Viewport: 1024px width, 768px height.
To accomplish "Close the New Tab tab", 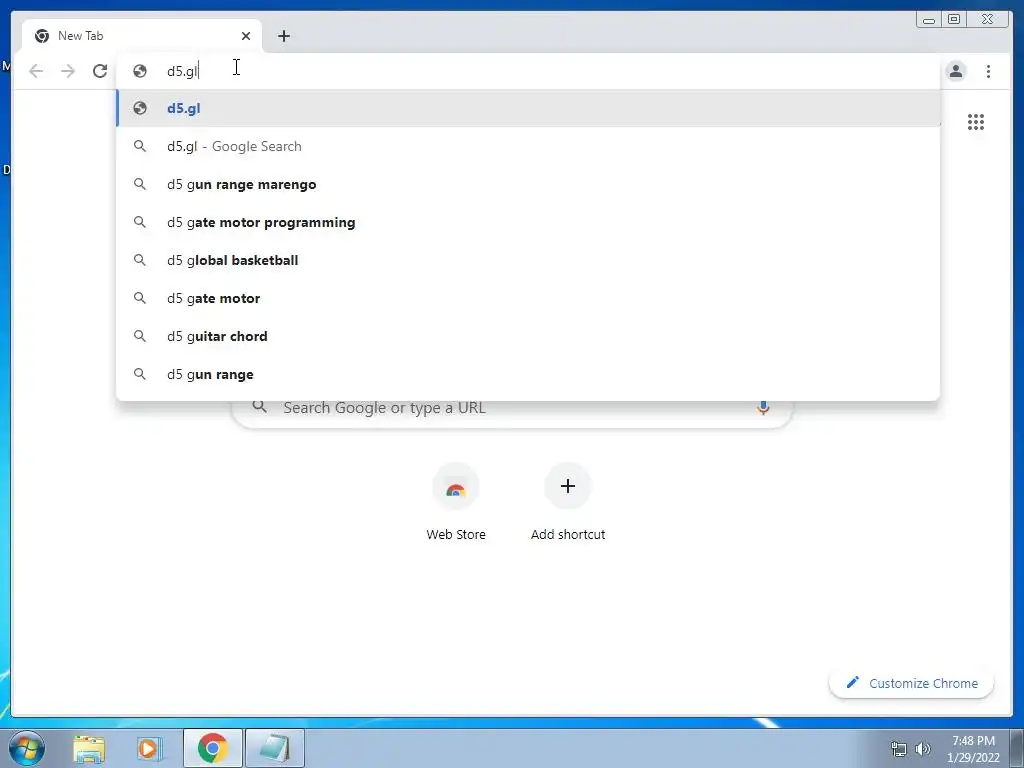I will click(246, 36).
